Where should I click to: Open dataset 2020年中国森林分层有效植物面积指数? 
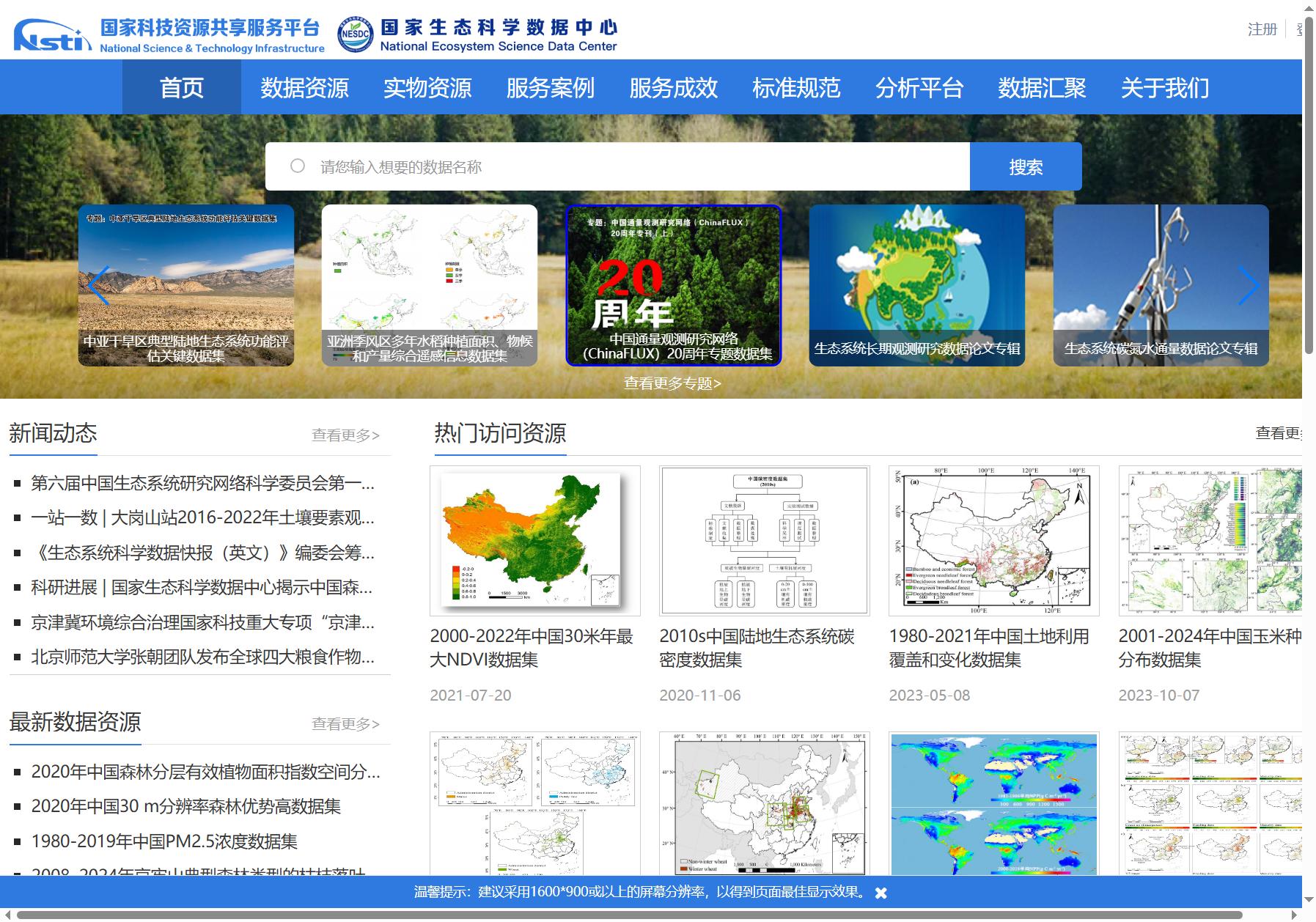coord(205,772)
